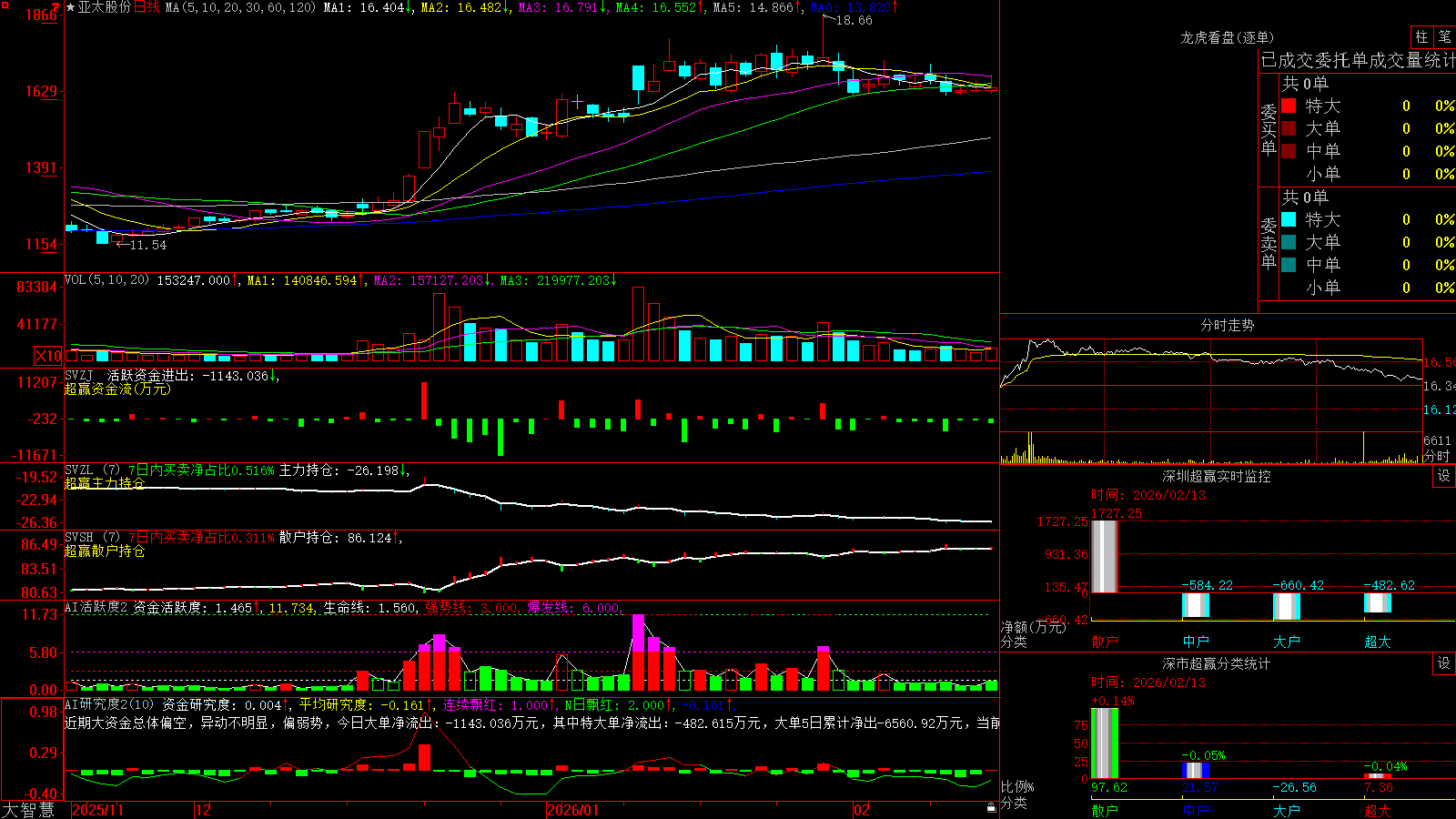This screenshot has width=1456, height=819.
Task: Click the 爆发线: 6.000 label
Action: (x=574, y=608)
